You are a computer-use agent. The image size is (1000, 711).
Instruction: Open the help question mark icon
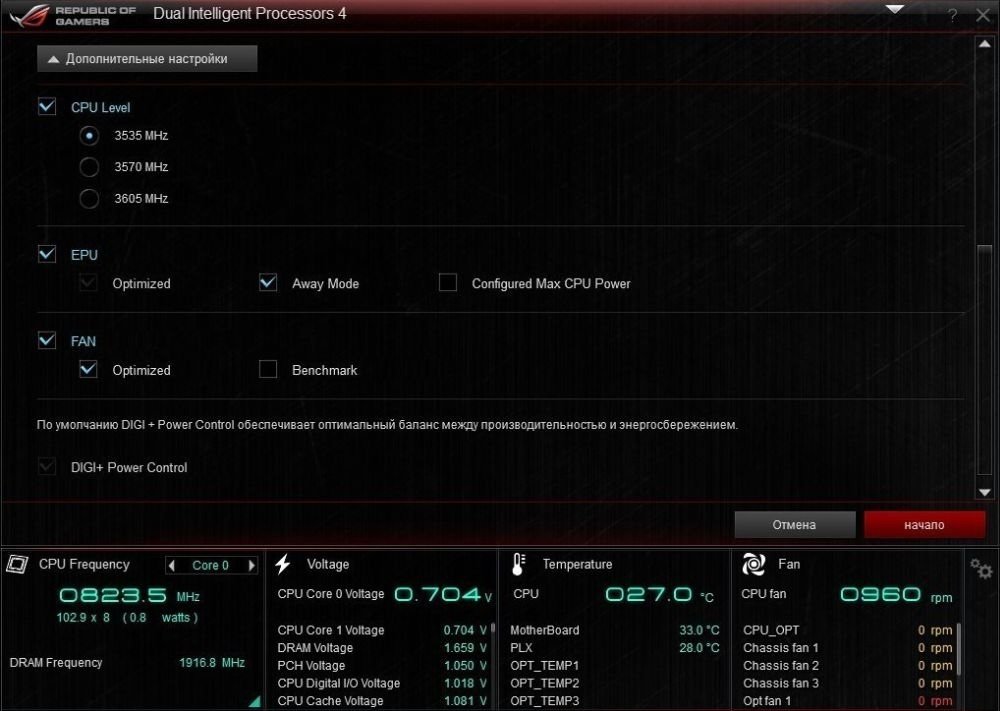[952, 15]
